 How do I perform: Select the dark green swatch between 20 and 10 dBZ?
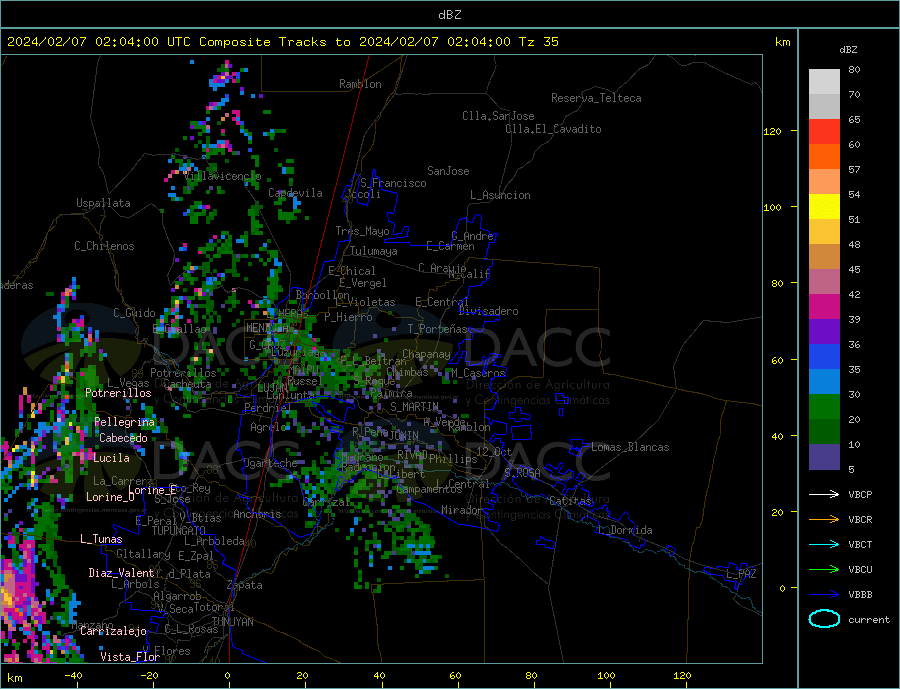tap(824, 432)
